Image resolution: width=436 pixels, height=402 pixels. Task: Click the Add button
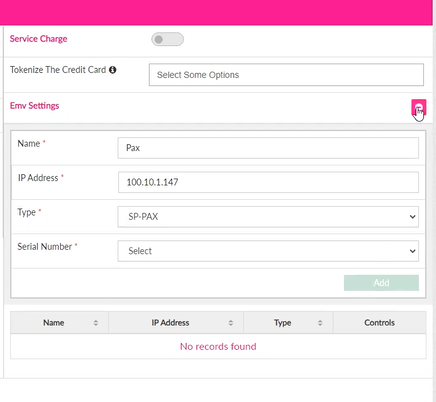(x=381, y=283)
